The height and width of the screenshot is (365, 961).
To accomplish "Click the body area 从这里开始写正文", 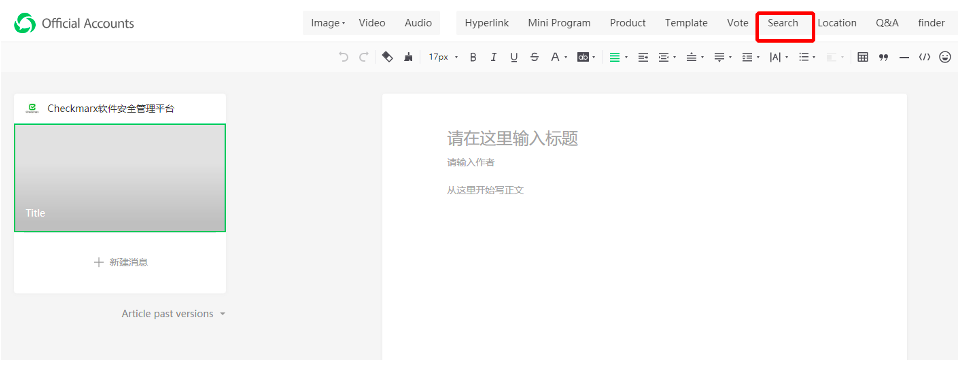I will (x=485, y=190).
